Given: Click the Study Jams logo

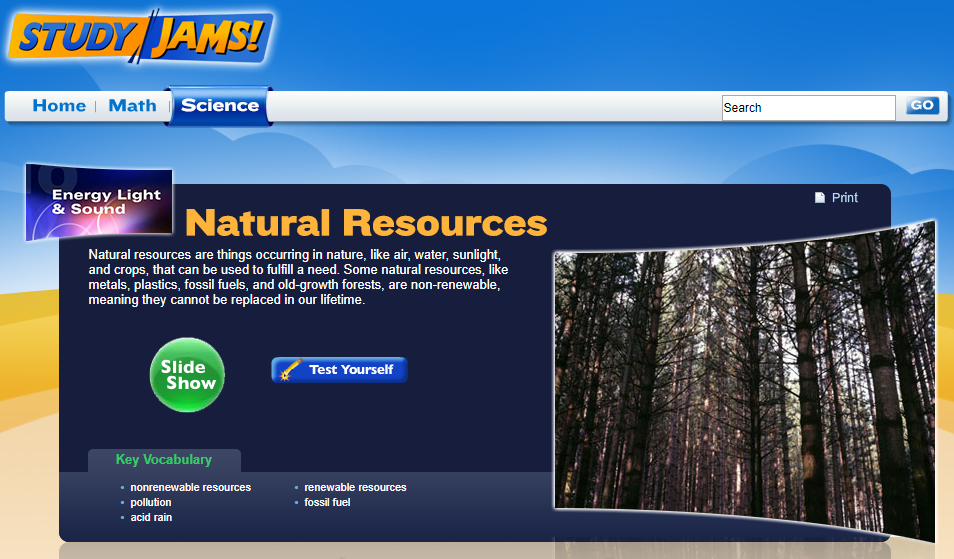Looking at the screenshot, I should pyautogui.click(x=141, y=36).
